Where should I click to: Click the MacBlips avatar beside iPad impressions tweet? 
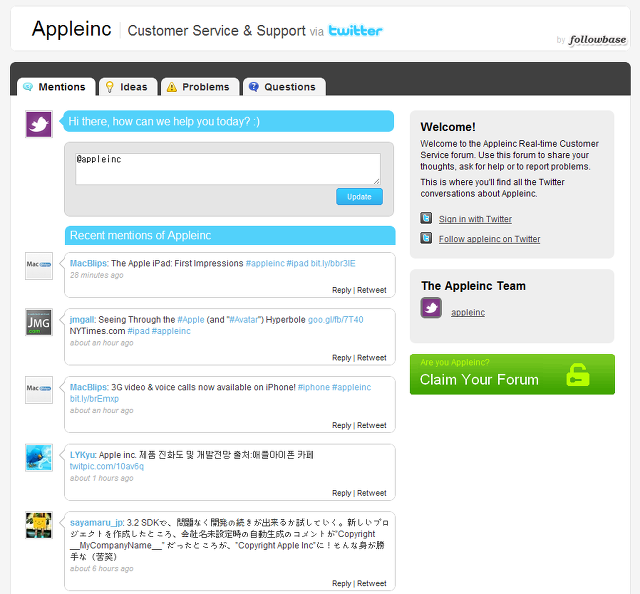coord(39,266)
